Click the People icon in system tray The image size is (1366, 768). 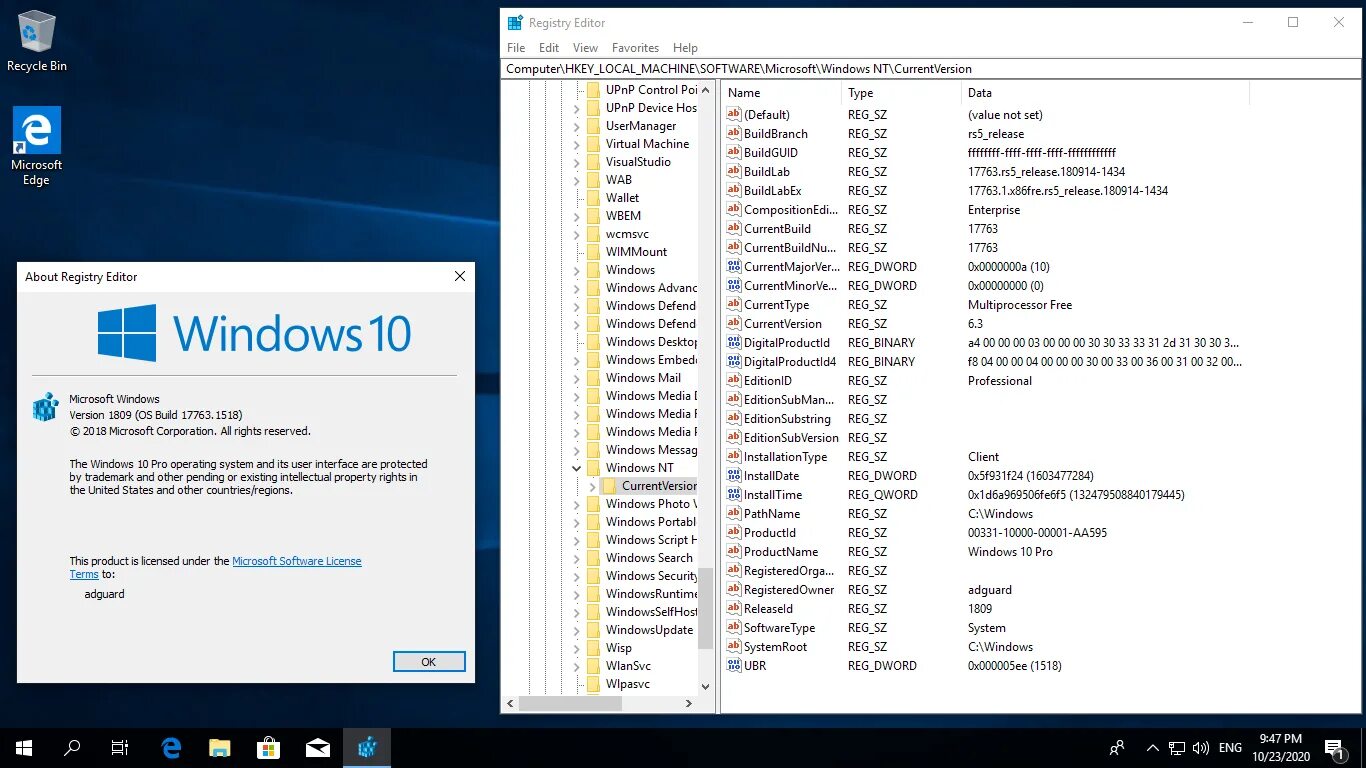(1117, 747)
